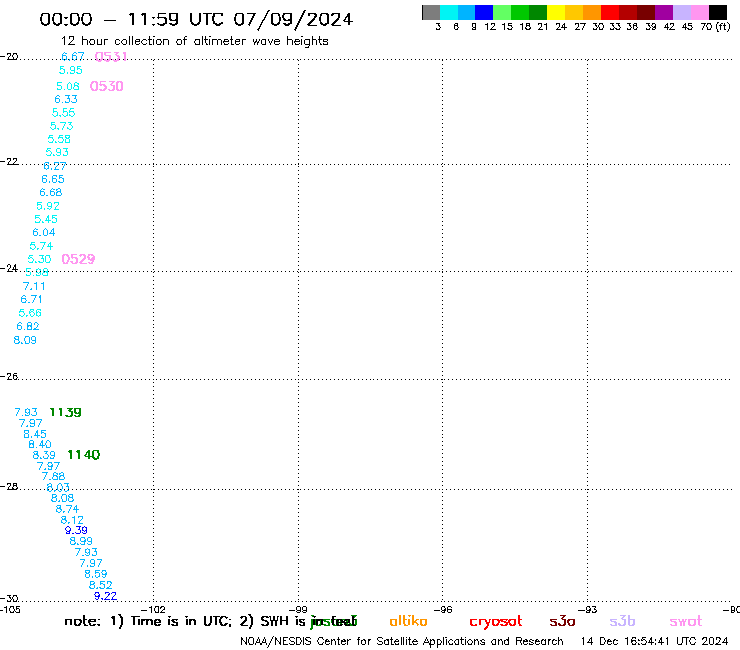
Task: Click the wave height value 8.52
Action: coord(101,585)
